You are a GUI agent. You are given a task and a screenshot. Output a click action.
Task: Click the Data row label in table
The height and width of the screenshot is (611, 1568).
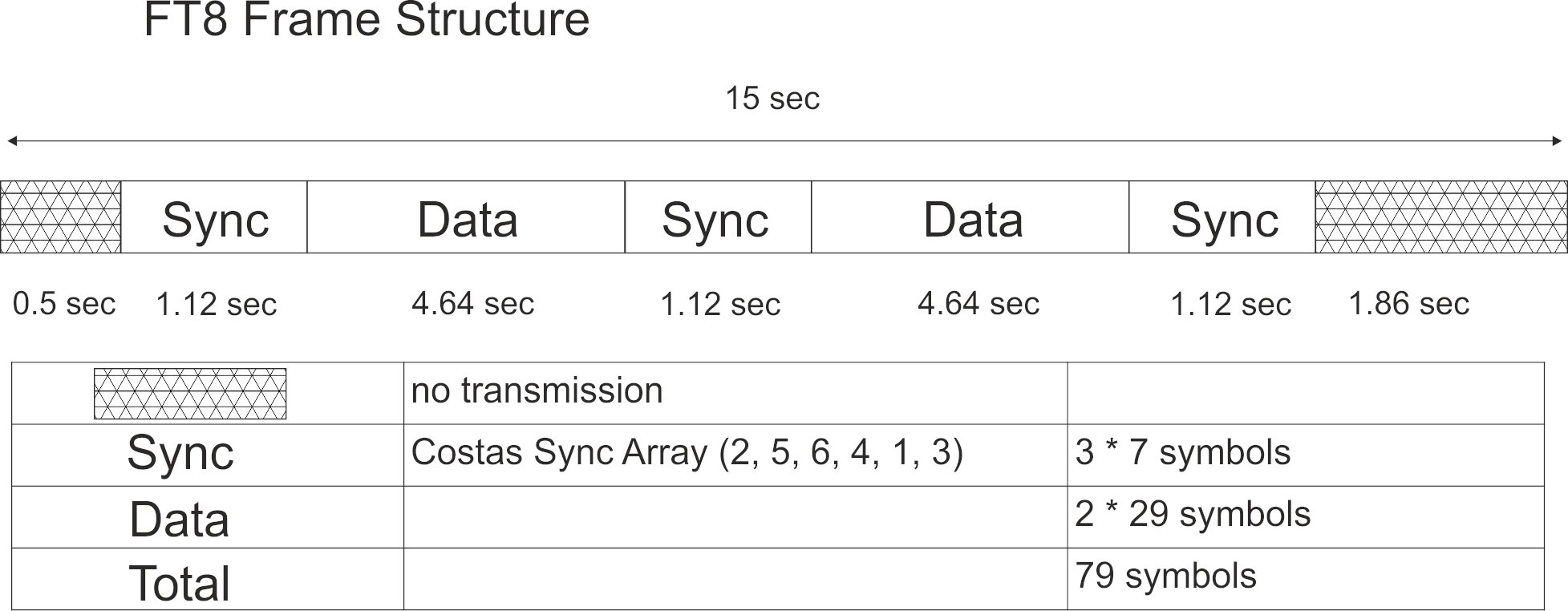[x=179, y=520]
